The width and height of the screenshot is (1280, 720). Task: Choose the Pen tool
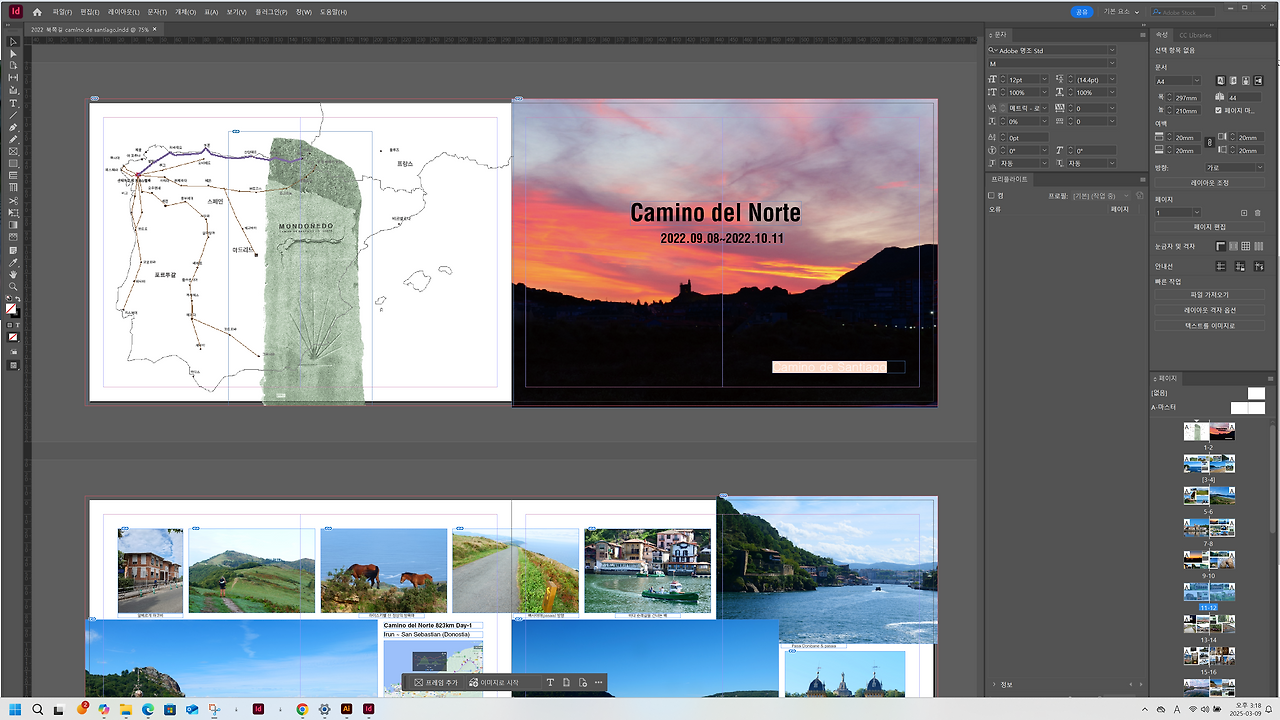pos(13,127)
